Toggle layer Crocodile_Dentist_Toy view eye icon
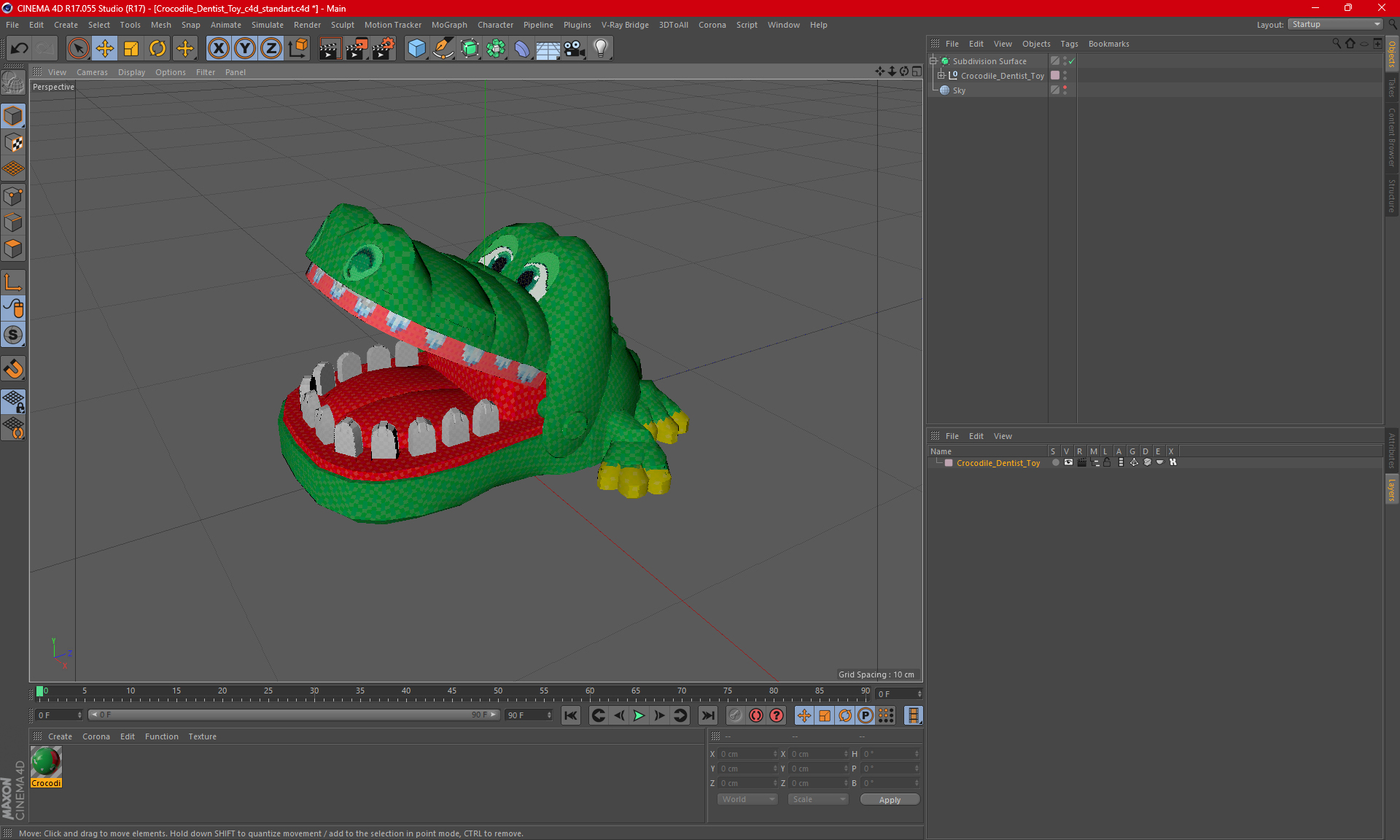The height and width of the screenshot is (840, 1400). click(1068, 463)
